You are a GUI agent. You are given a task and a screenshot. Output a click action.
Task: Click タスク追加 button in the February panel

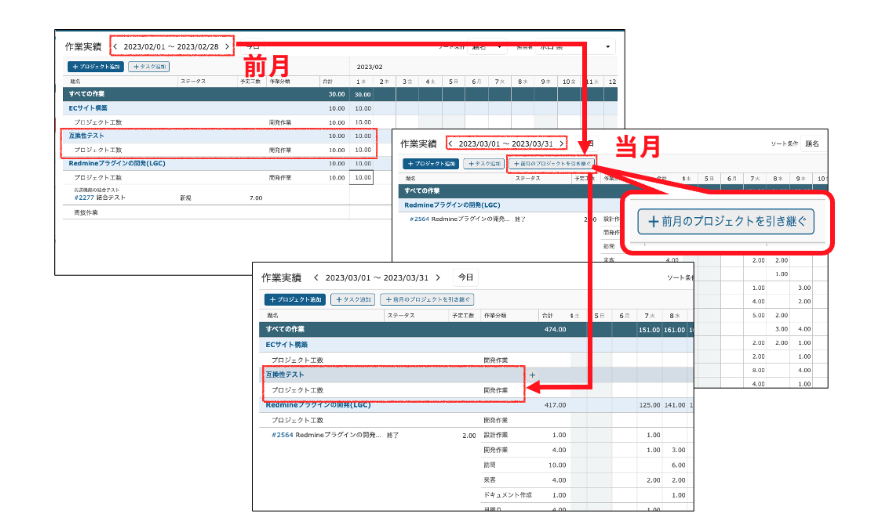(x=148, y=66)
